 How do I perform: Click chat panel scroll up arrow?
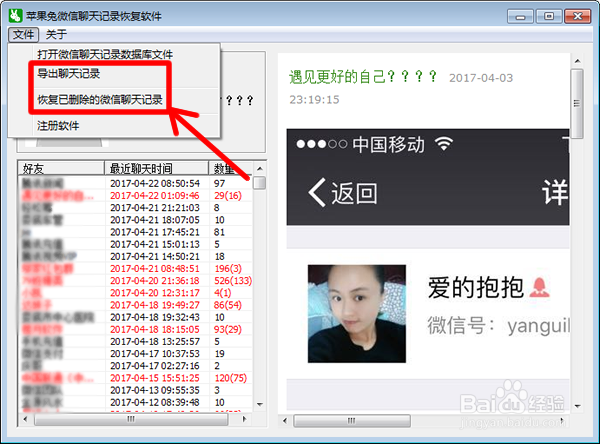point(577,61)
